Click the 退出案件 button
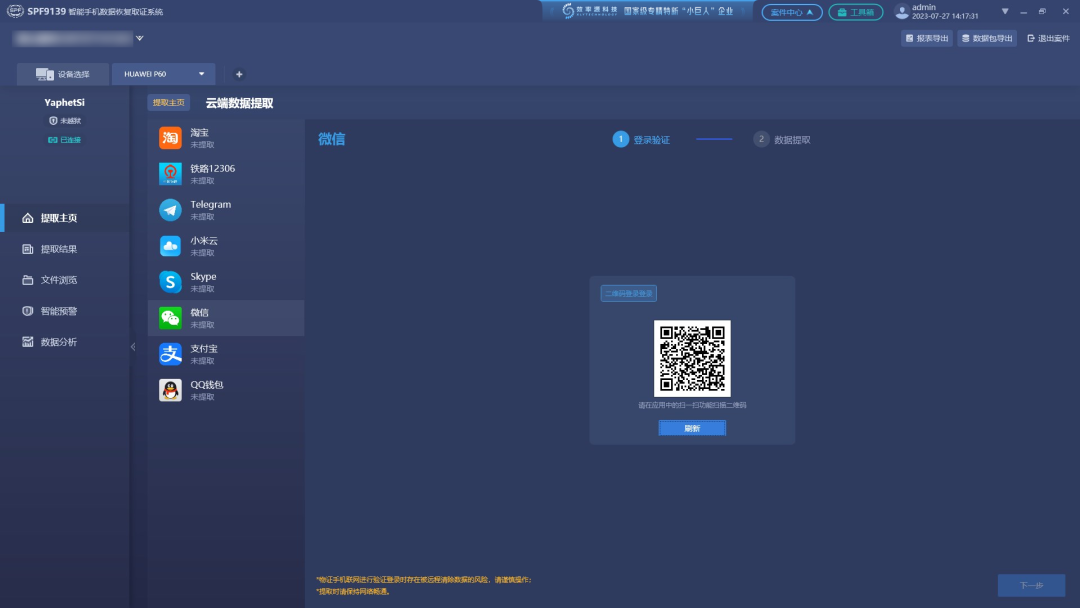1080x608 pixels. pyautogui.click(x=1048, y=39)
